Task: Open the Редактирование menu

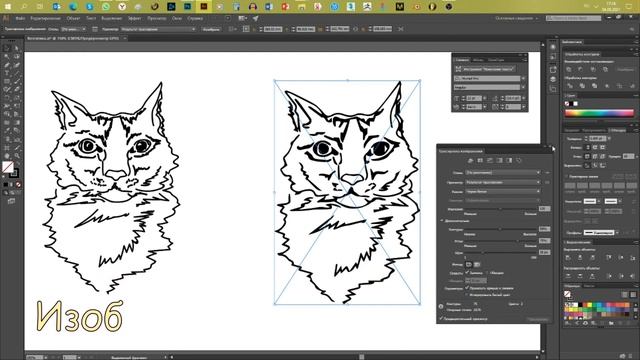Action: (x=45, y=18)
